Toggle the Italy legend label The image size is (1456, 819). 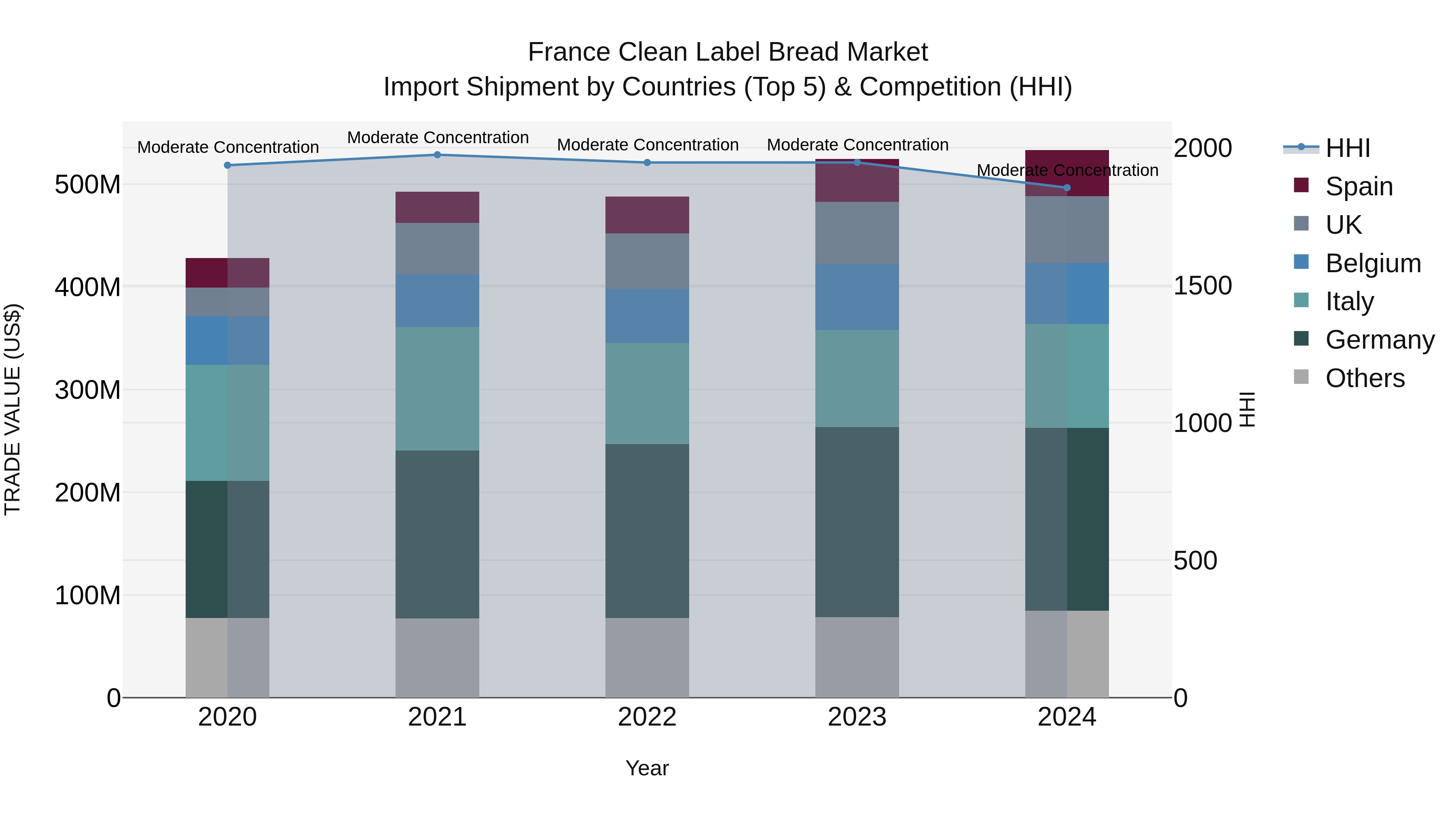pyautogui.click(x=1350, y=302)
